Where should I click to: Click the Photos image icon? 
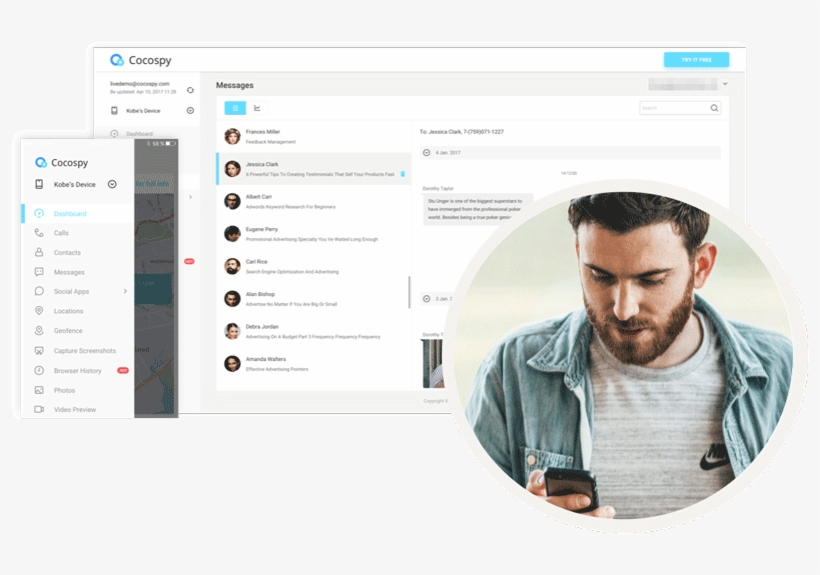[39, 390]
